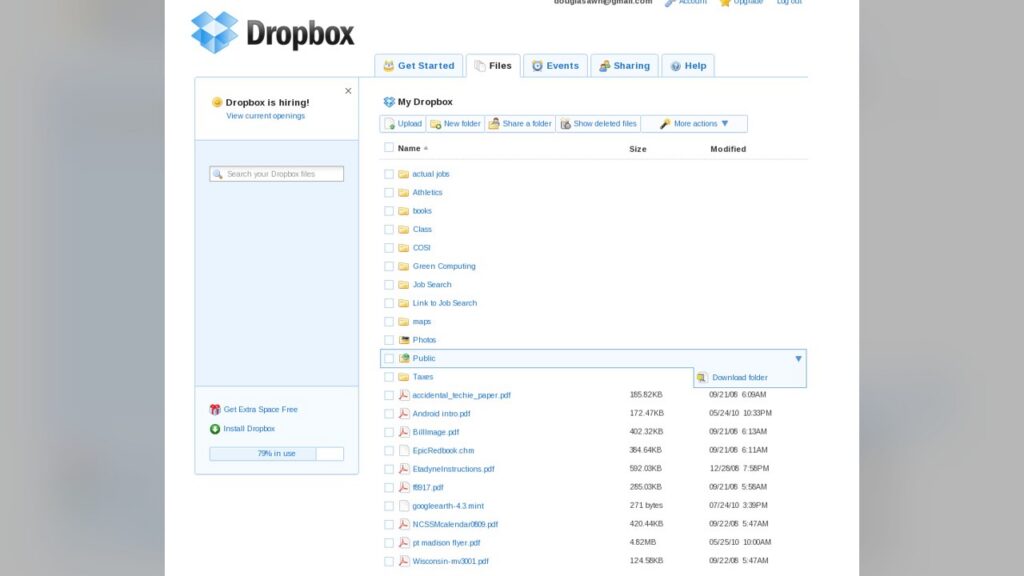1024x576 pixels.
Task: Tick the checkbox for NCSSMcalendar0809.pdf
Action: pos(389,524)
